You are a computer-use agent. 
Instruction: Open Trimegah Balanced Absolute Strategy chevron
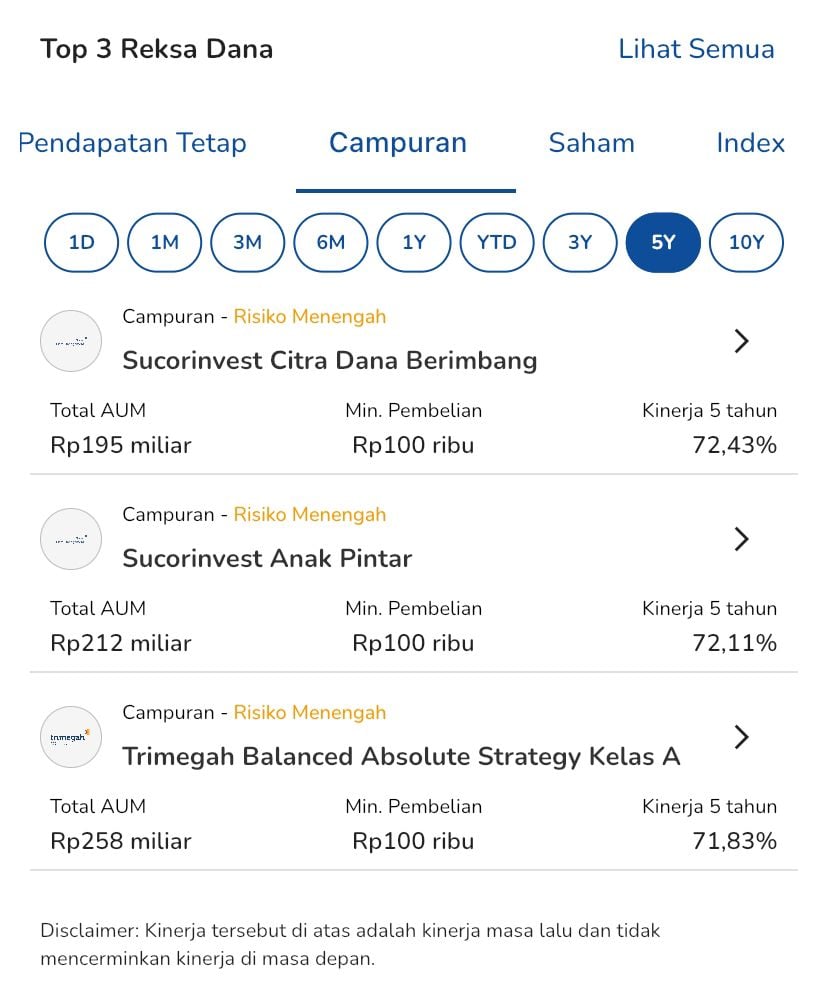[x=741, y=738]
